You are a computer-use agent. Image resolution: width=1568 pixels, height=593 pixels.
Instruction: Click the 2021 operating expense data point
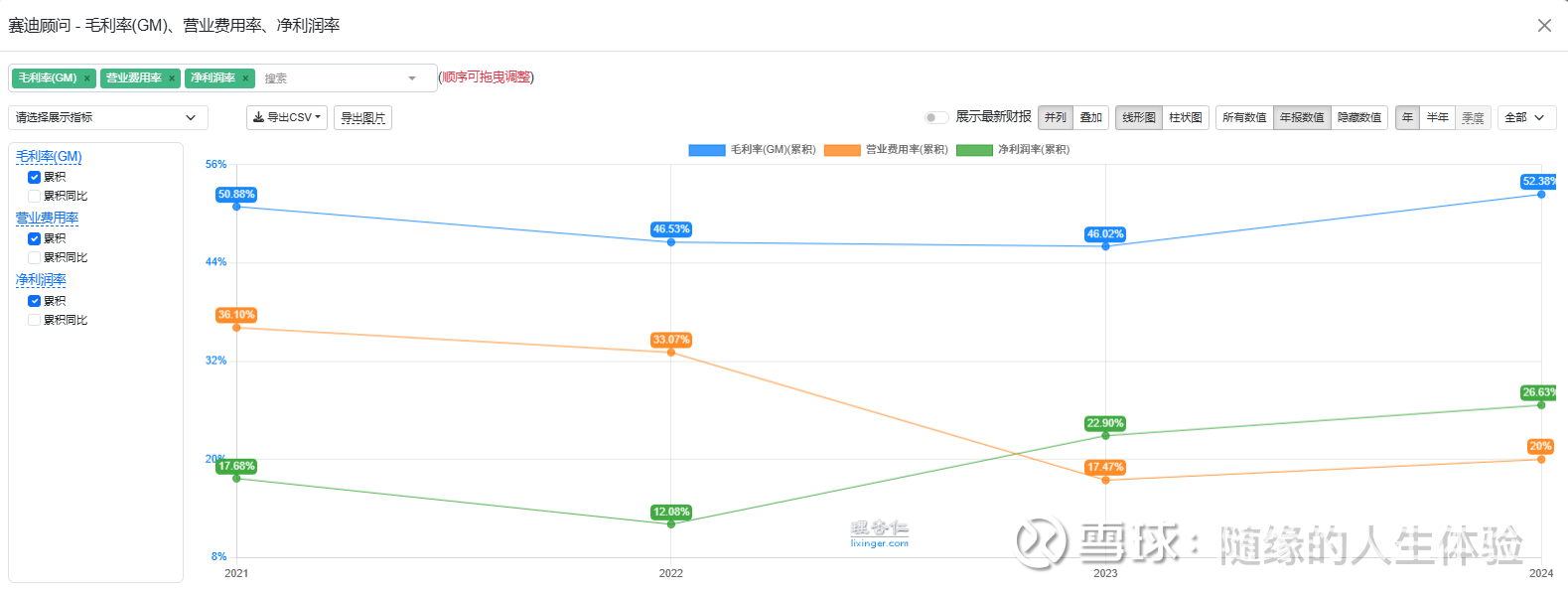point(236,328)
